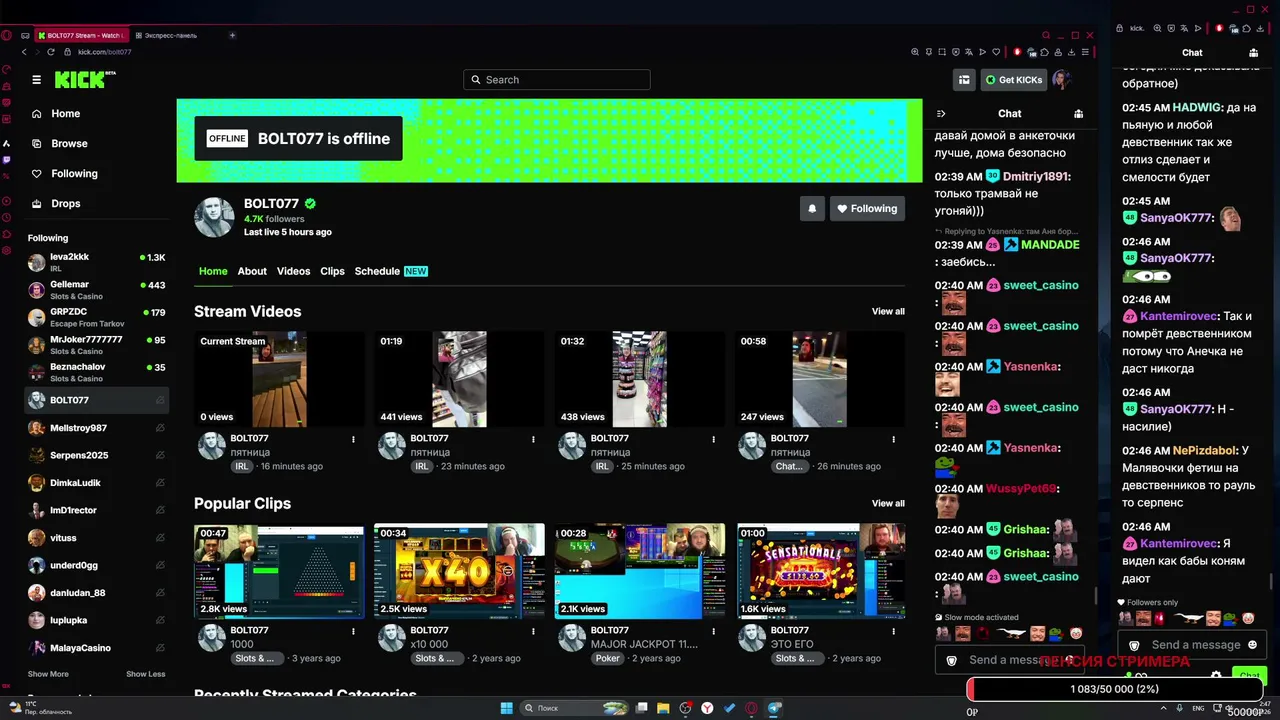Open Drops in the Kick sidebar
This screenshot has width=1280, height=720.
66,204
